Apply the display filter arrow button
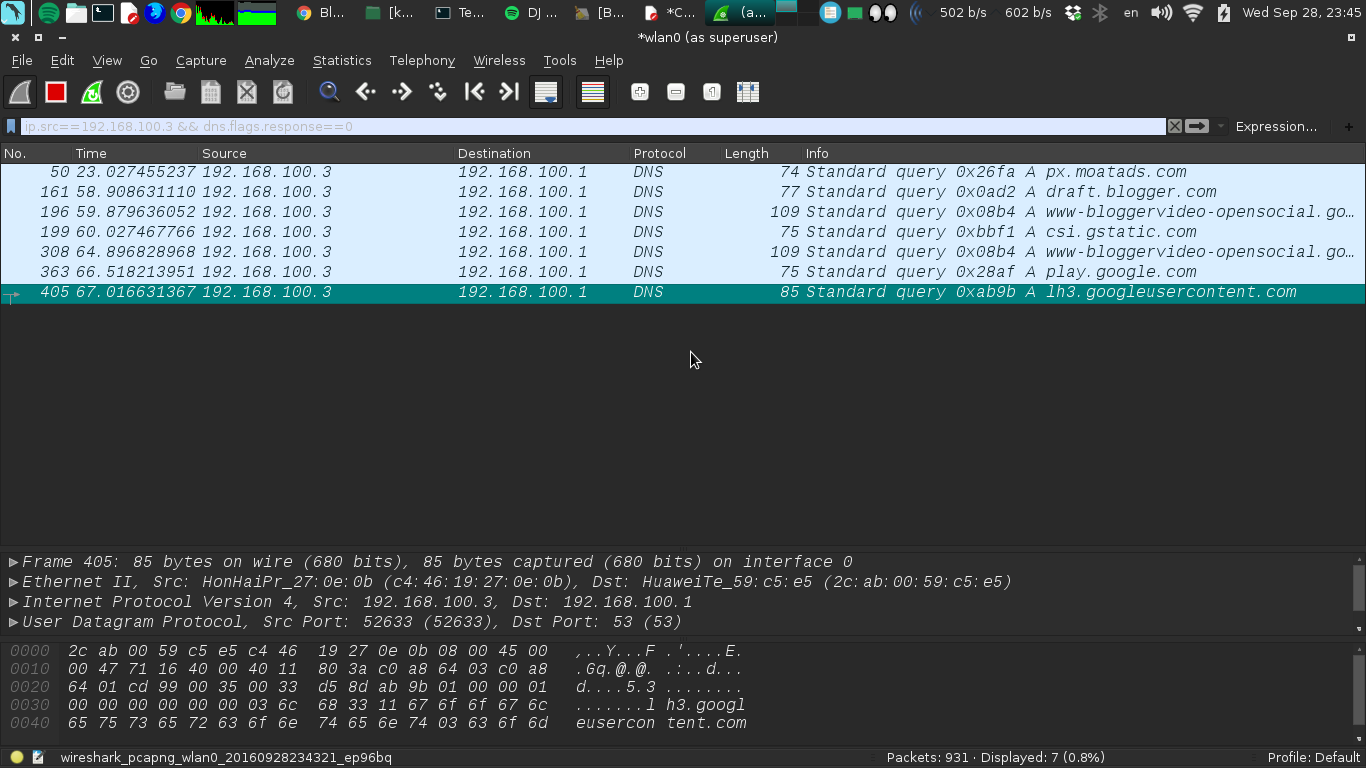The height and width of the screenshot is (768, 1366). 1197,127
